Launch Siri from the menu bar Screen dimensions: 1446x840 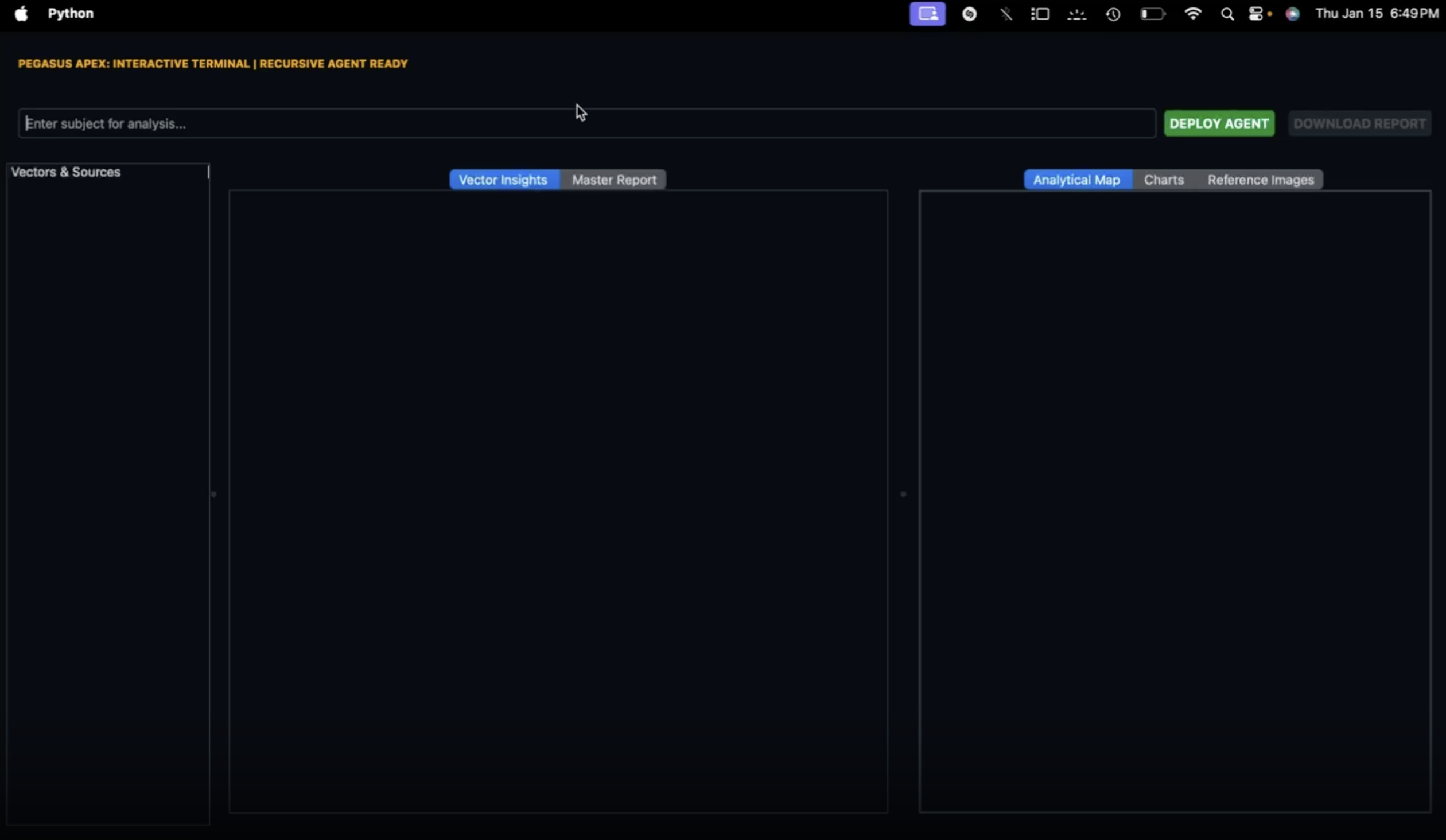[1292, 14]
